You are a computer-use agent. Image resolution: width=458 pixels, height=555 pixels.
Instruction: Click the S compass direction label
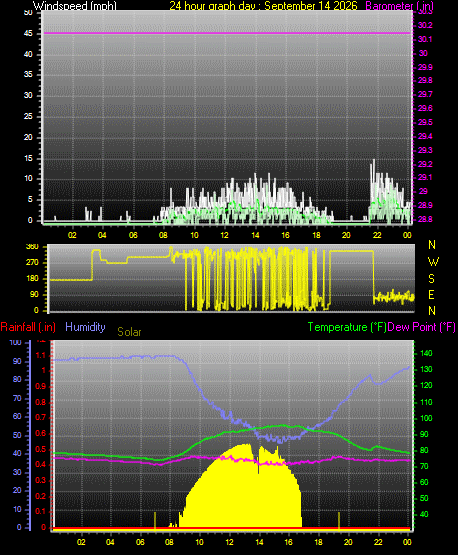click(431, 279)
